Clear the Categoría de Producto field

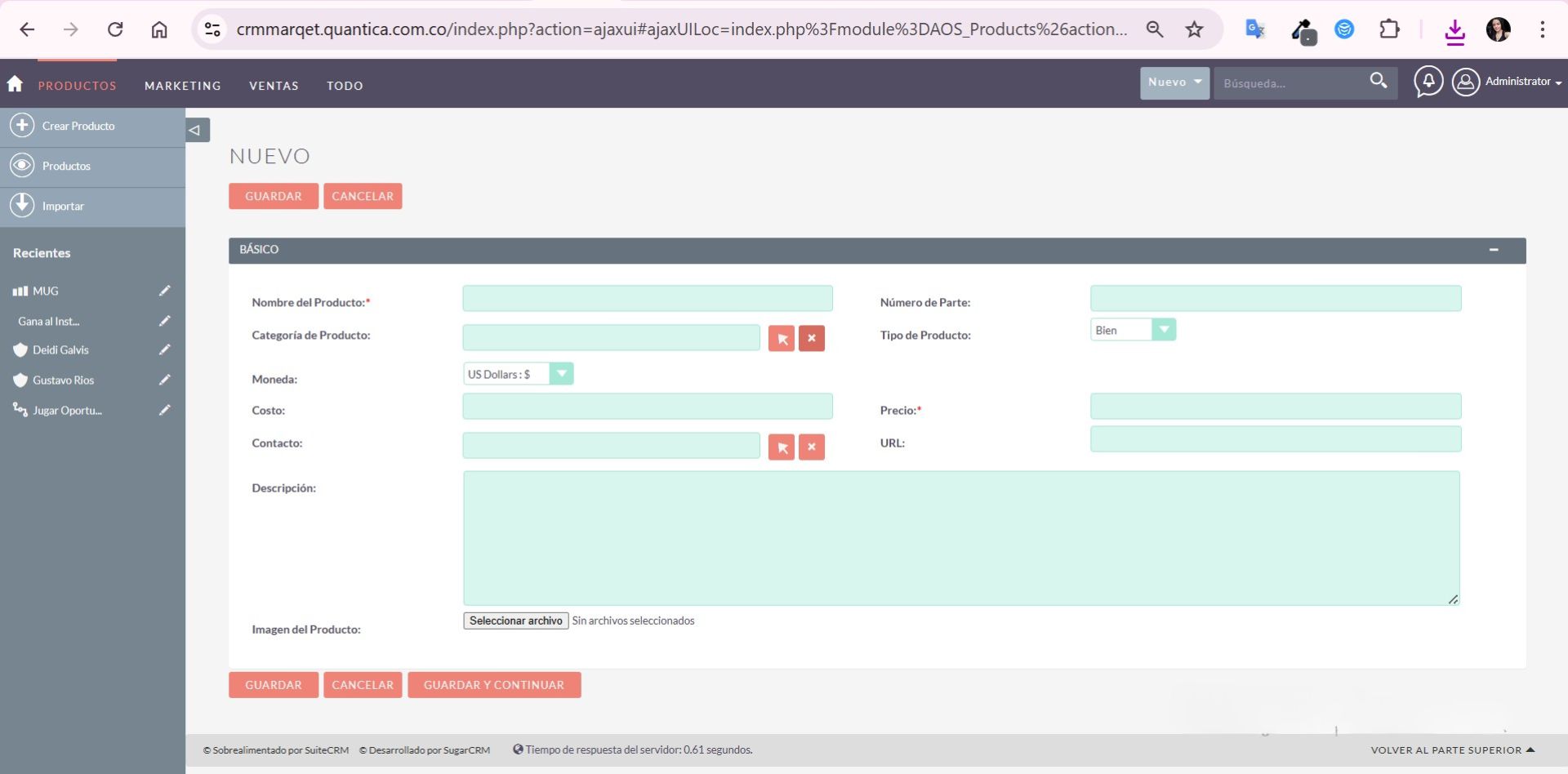point(812,339)
